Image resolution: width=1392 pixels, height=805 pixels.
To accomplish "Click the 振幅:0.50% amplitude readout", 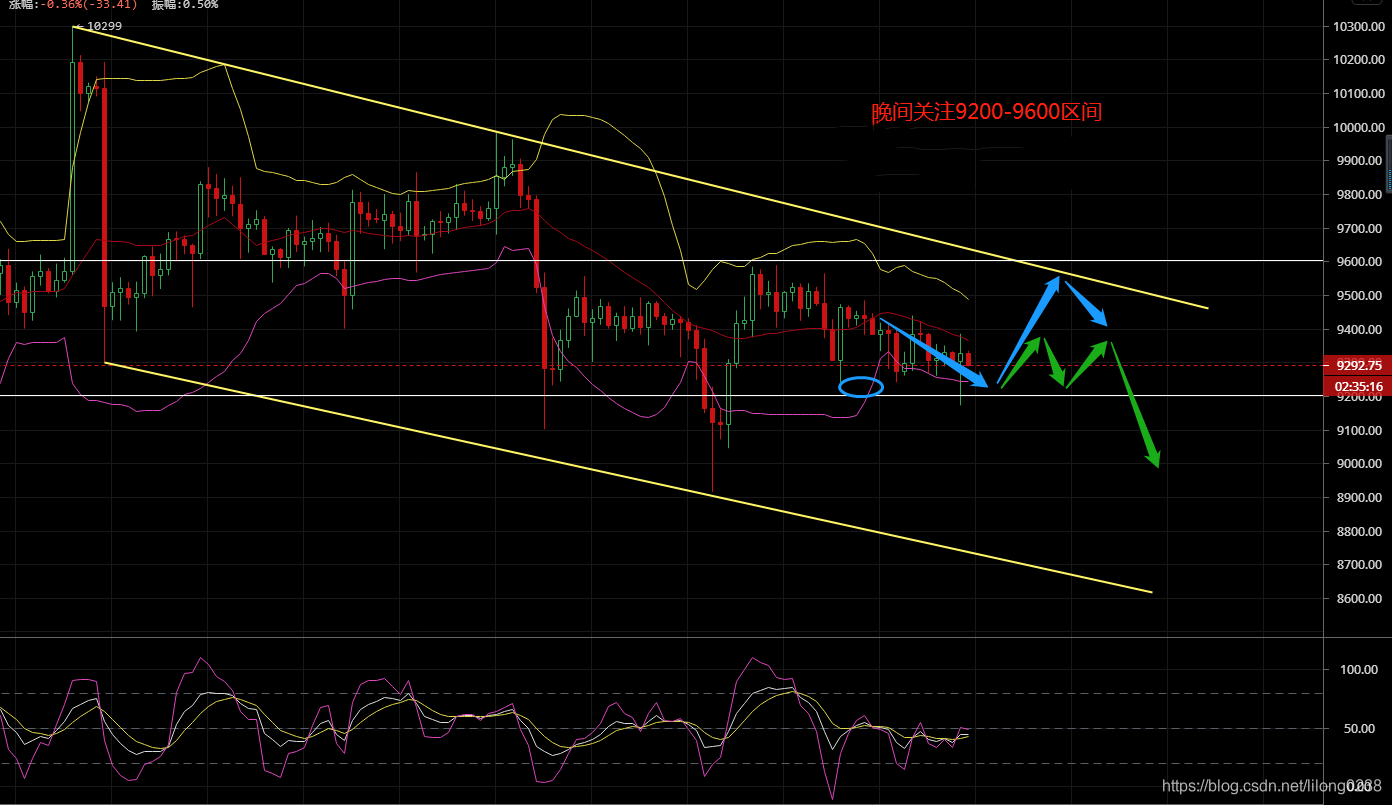I will (x=184, y=4).
